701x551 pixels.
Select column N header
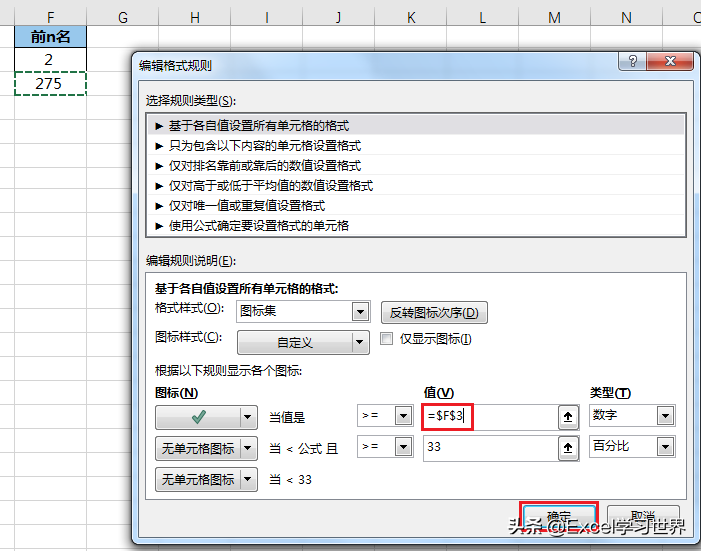[626, 17]
